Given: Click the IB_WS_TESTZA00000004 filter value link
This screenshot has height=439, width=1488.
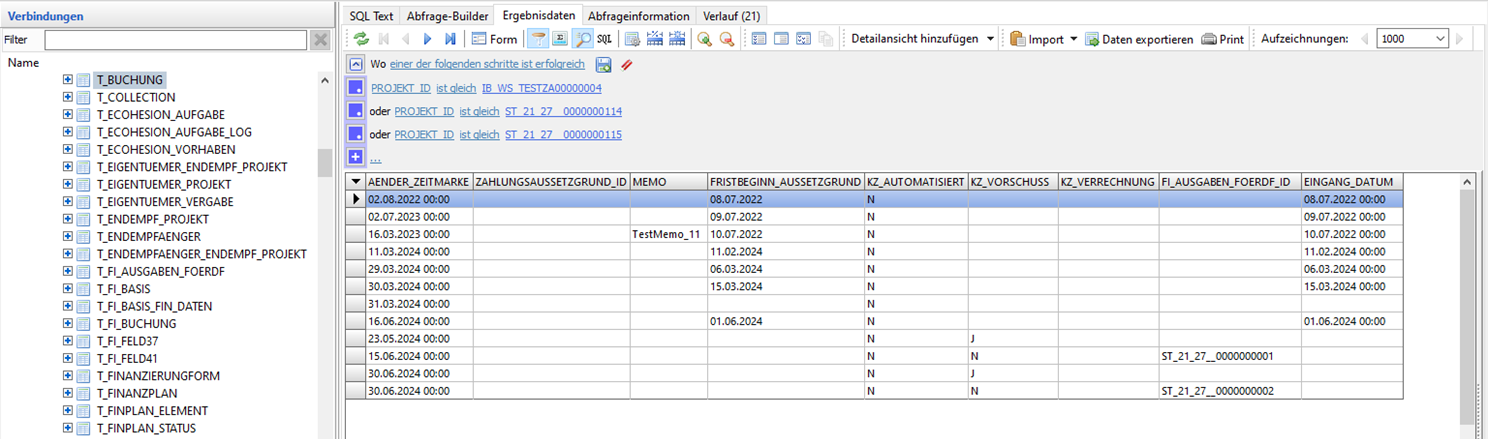Looking at the screenshot, I should tap(542, 88).
